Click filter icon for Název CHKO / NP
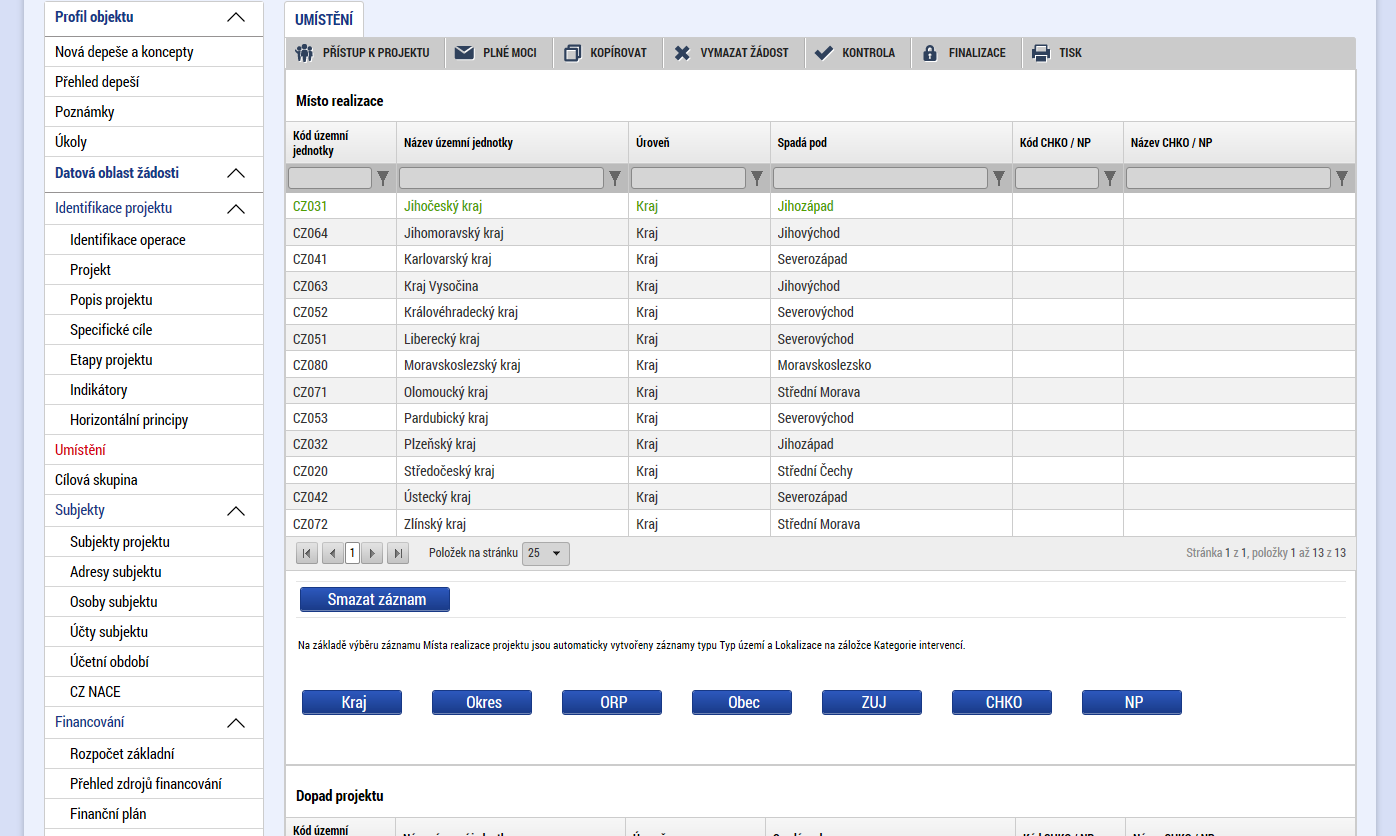1396x836 pixels. click(1342, 178)
